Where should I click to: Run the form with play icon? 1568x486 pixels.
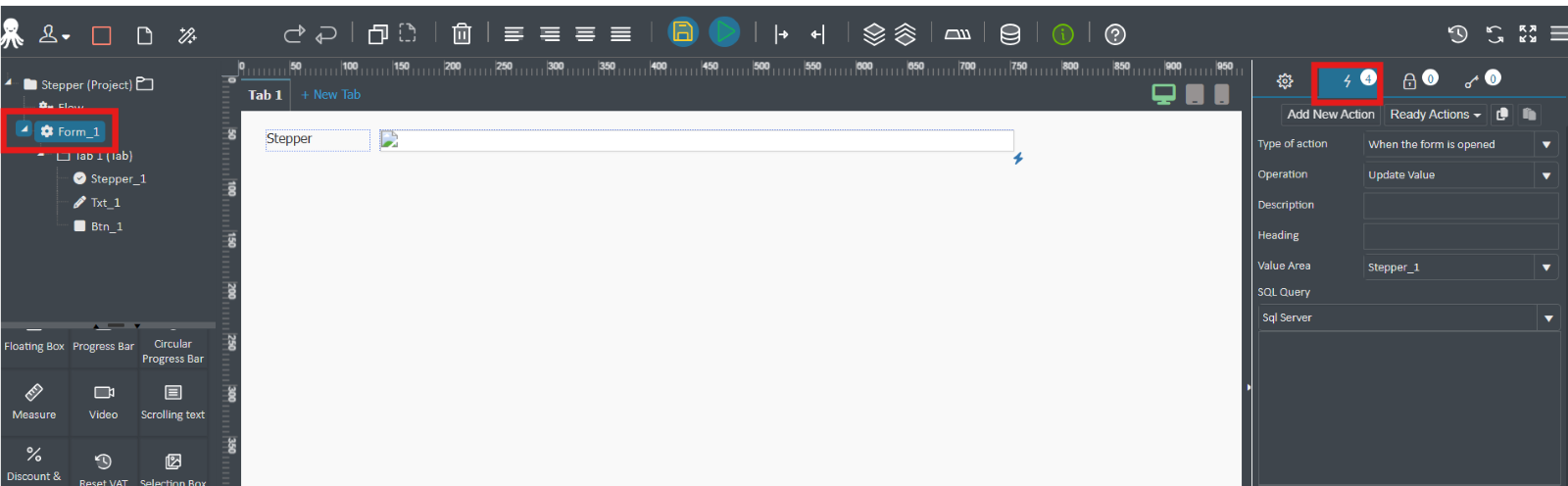[724, 32]
